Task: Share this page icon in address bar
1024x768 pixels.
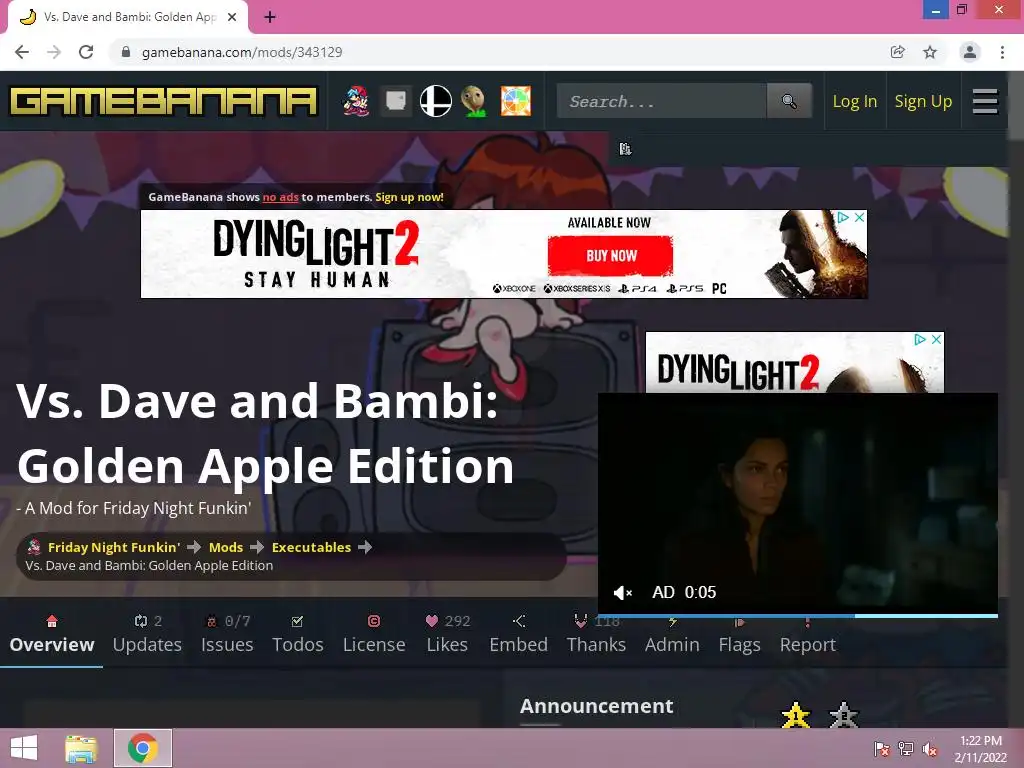Action: [897, 52]
